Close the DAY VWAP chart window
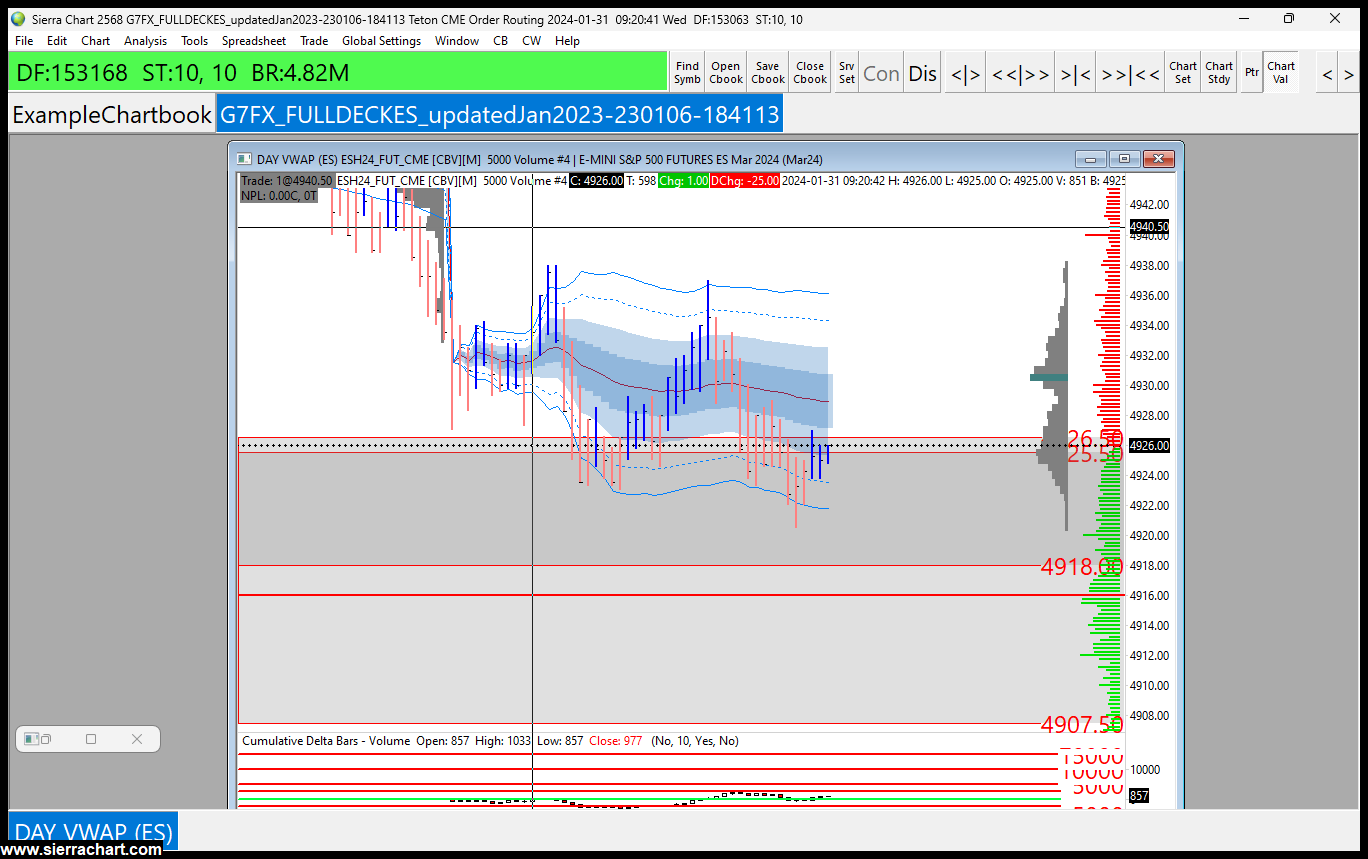This screenshot has height=859, width=1368. (x=1158, y=159)
